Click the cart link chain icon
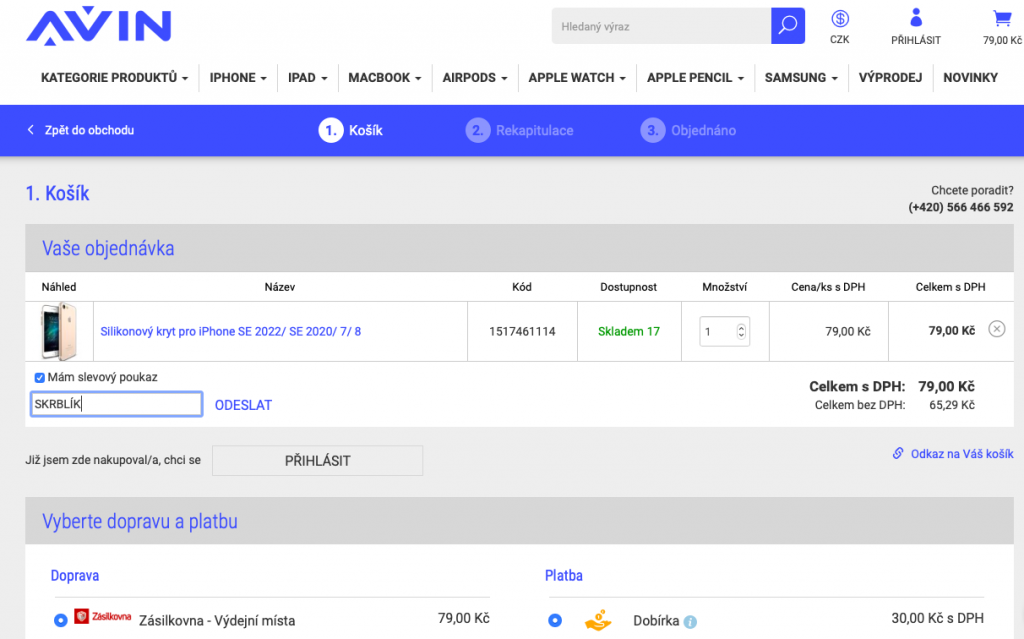The width and height of the screenshot is (1024, 639). [x=899, y=453]
